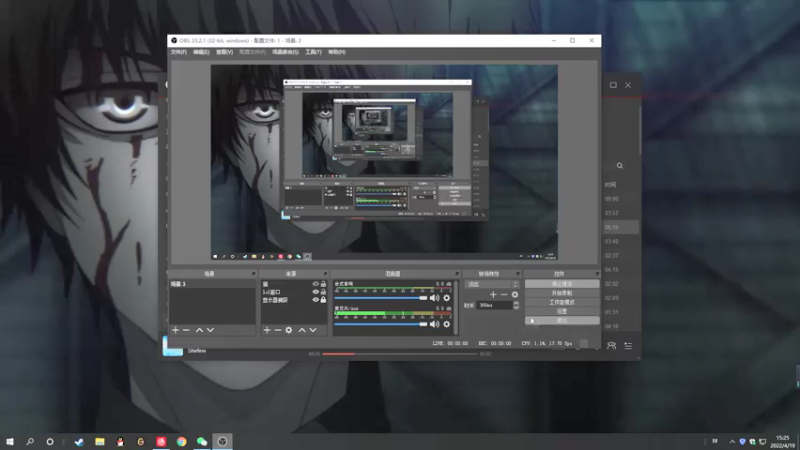Click the 麦克风/Aux volume slider
The height and width of the screenshot is (450, 800).
pyautogui.click(x=381, y=324)
